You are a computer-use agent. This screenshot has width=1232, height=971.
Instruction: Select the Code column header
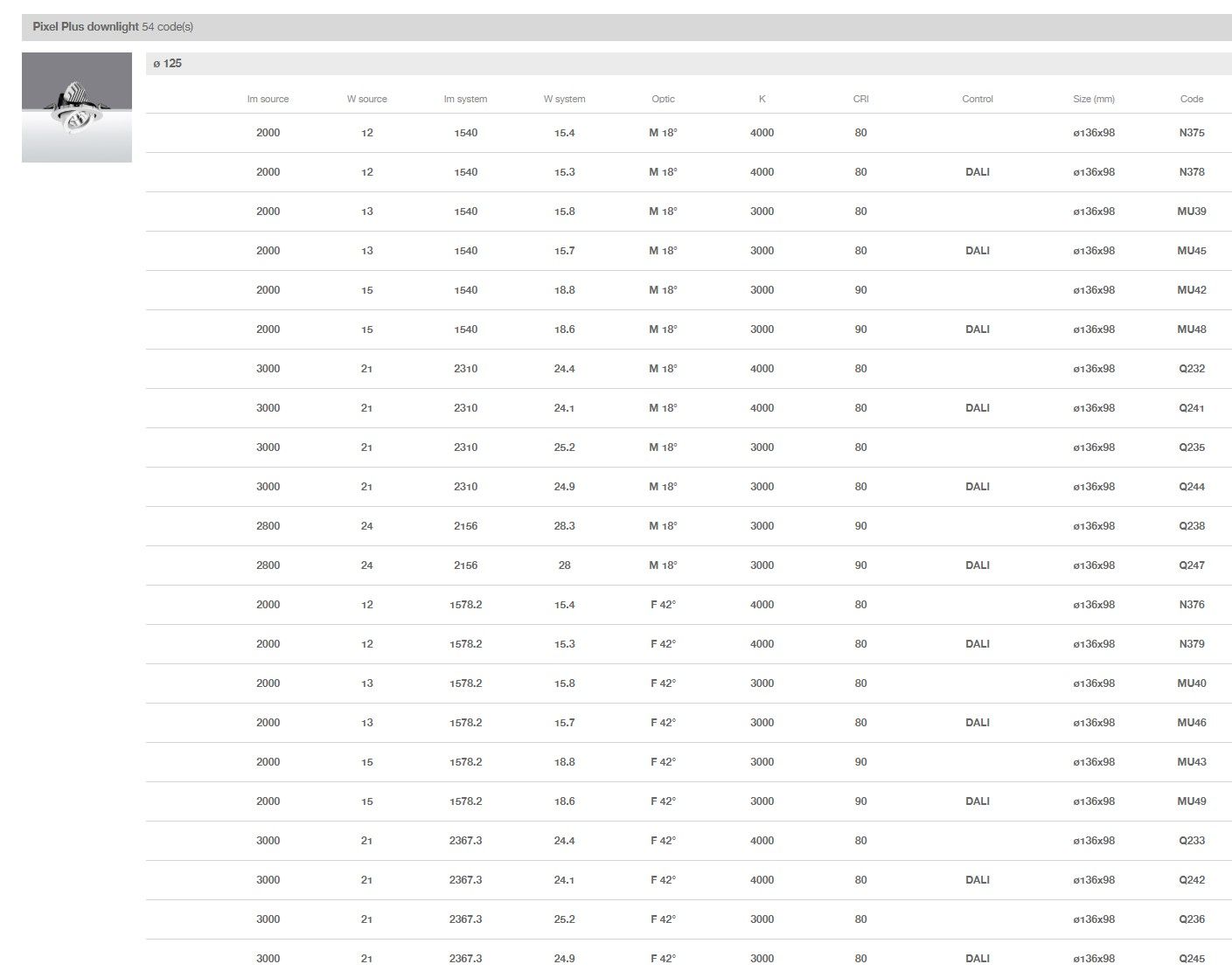click(1191, 100)
